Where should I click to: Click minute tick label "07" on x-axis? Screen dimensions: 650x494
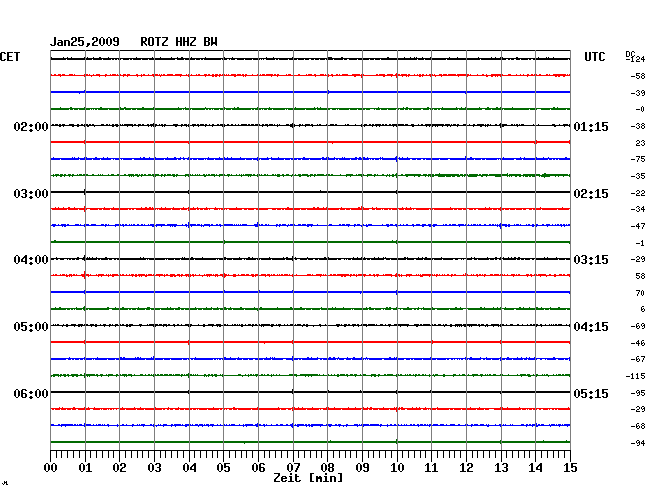tap(293, 468)
